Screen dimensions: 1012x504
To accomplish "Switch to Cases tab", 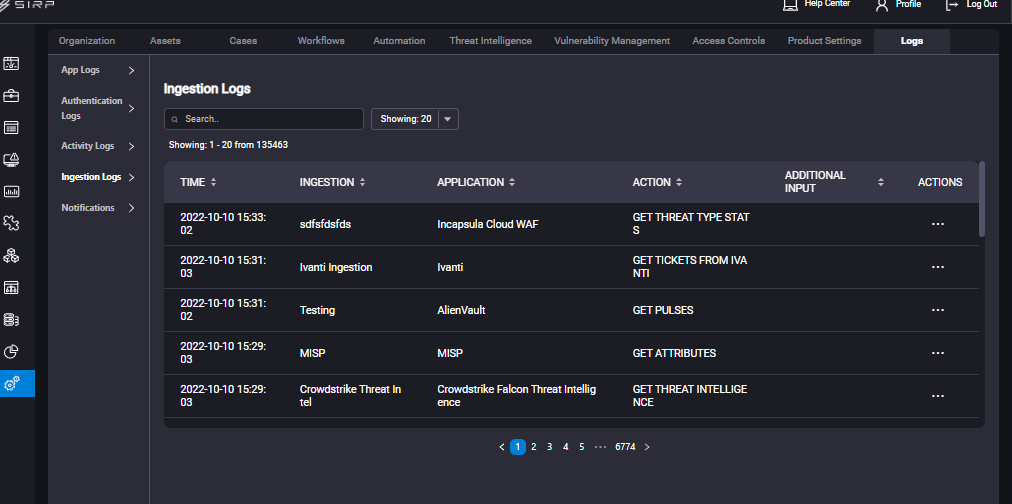I will point(243,41).
